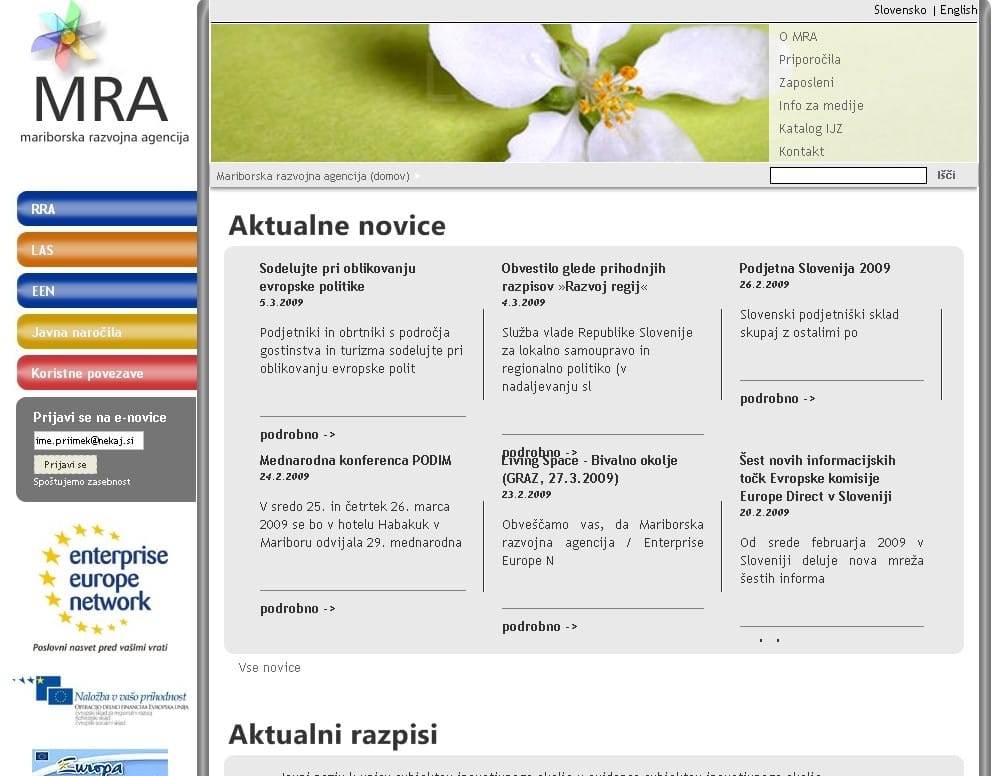This screenshot has height=776, width=1006.
Task: Click date 5.3.2009
Action: (x=281, y=303)
